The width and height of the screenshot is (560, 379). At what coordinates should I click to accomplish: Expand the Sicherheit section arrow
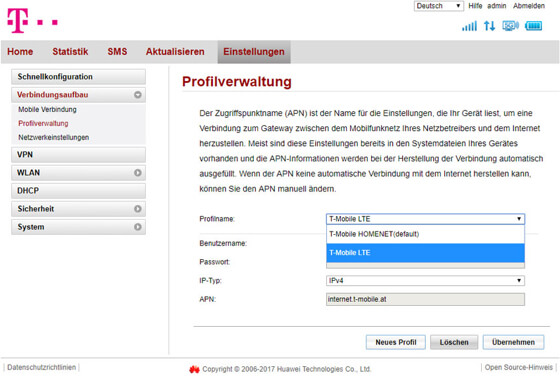pyautogui.click(x=138, y=209)
